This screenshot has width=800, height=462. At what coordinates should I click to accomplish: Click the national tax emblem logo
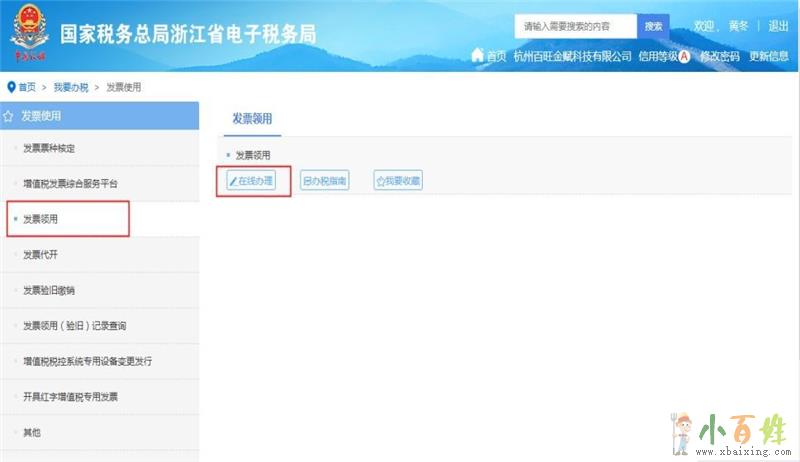pos(30,35)
